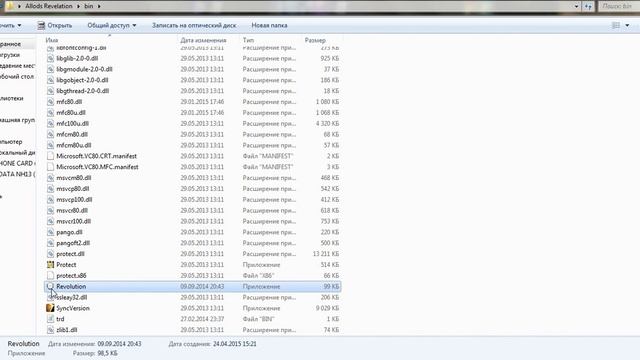Click the bin folder in the address path
640x360 pixels.
tap(89, 6)
